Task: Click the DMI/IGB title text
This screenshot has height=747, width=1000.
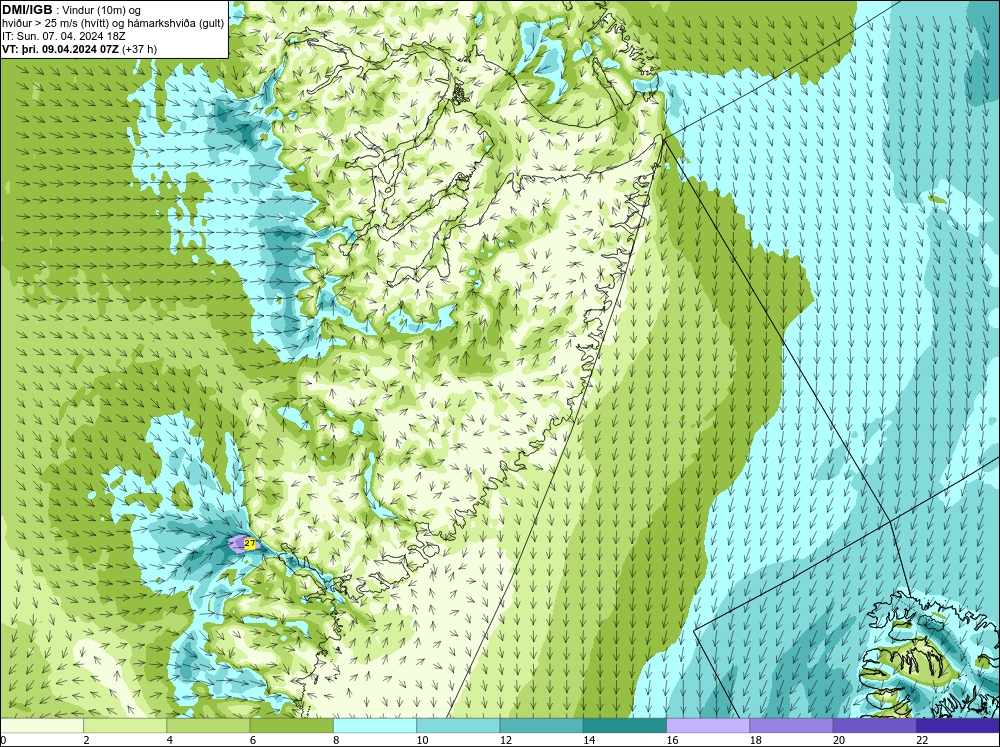Action: pos(27,10)
